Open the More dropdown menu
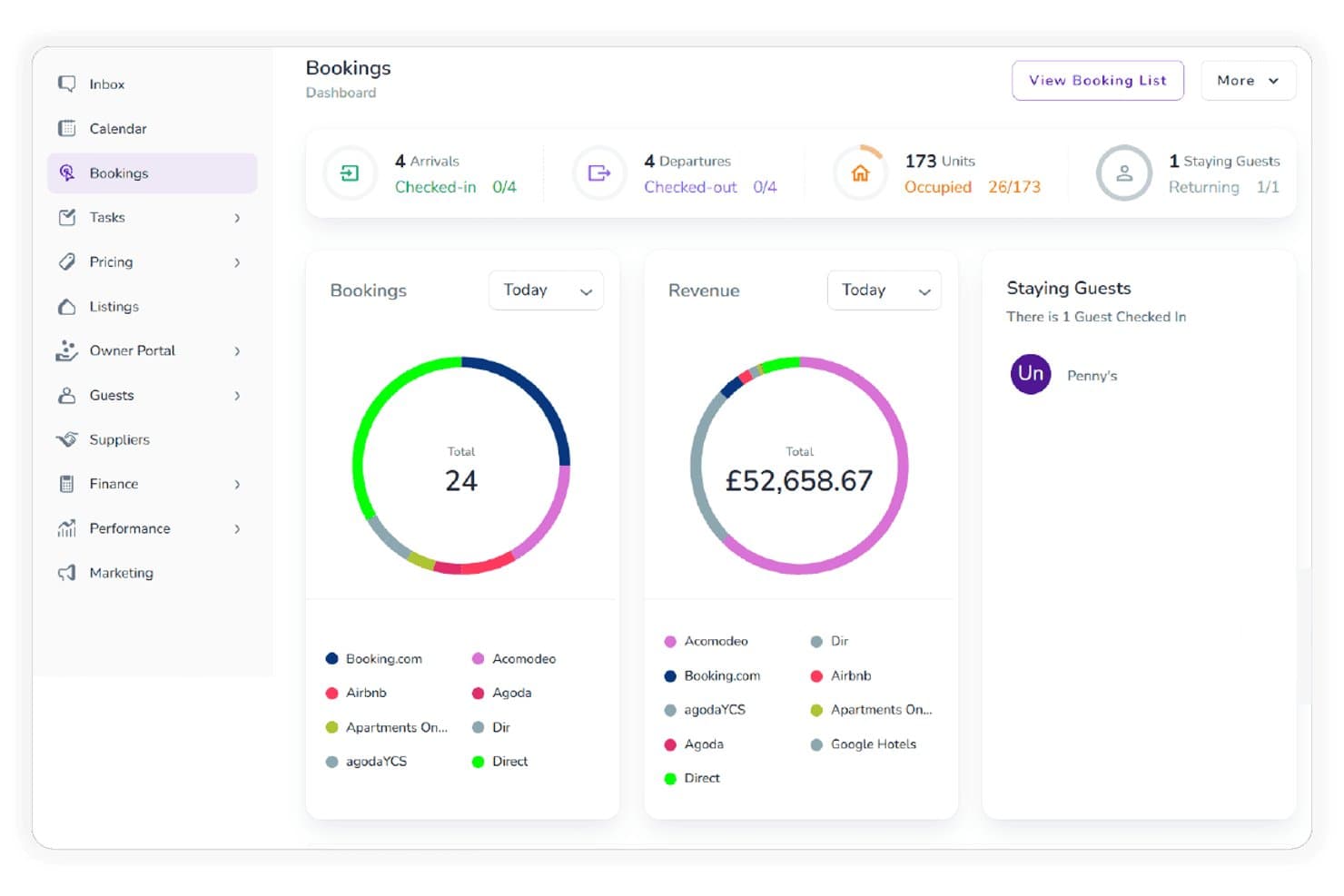This screenshot has width=1344, height=896. [1248, 81]
